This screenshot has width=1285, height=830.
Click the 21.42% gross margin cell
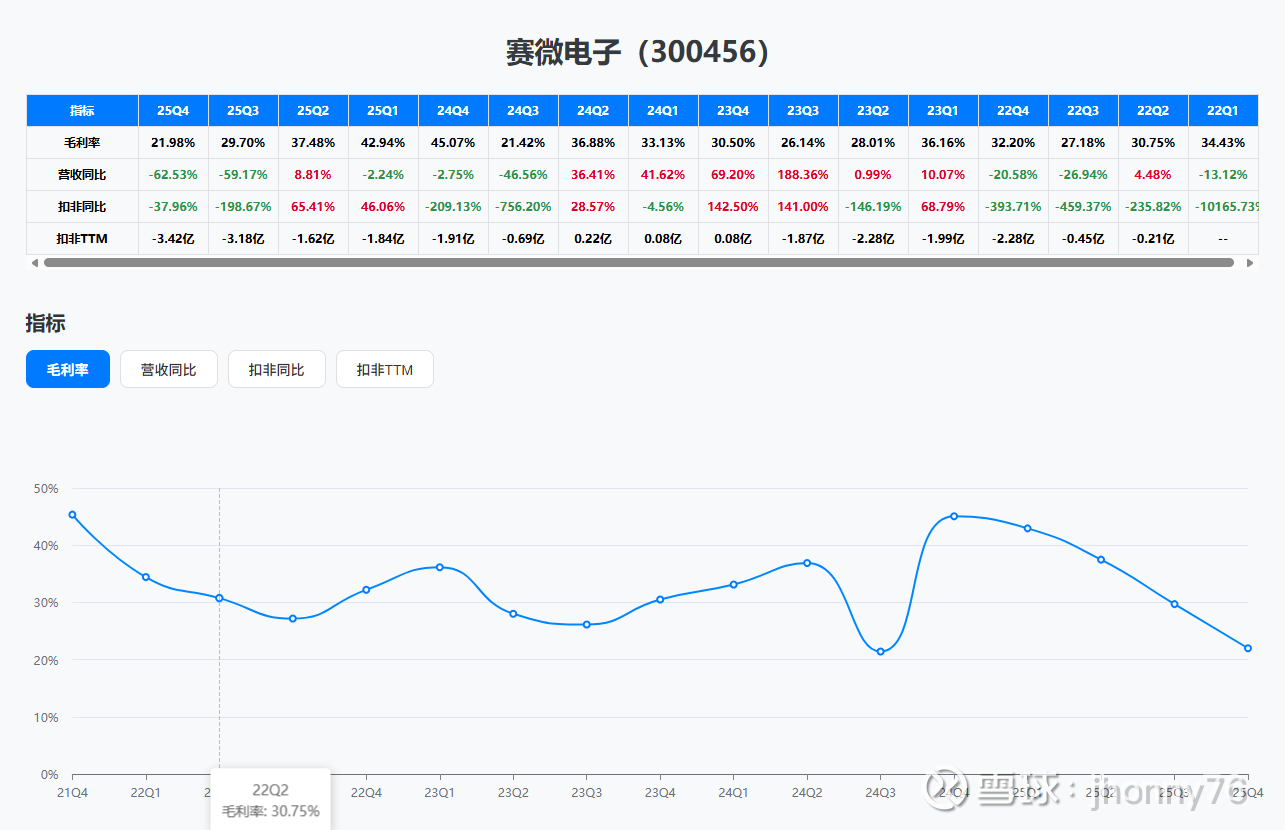coord(524,142)
